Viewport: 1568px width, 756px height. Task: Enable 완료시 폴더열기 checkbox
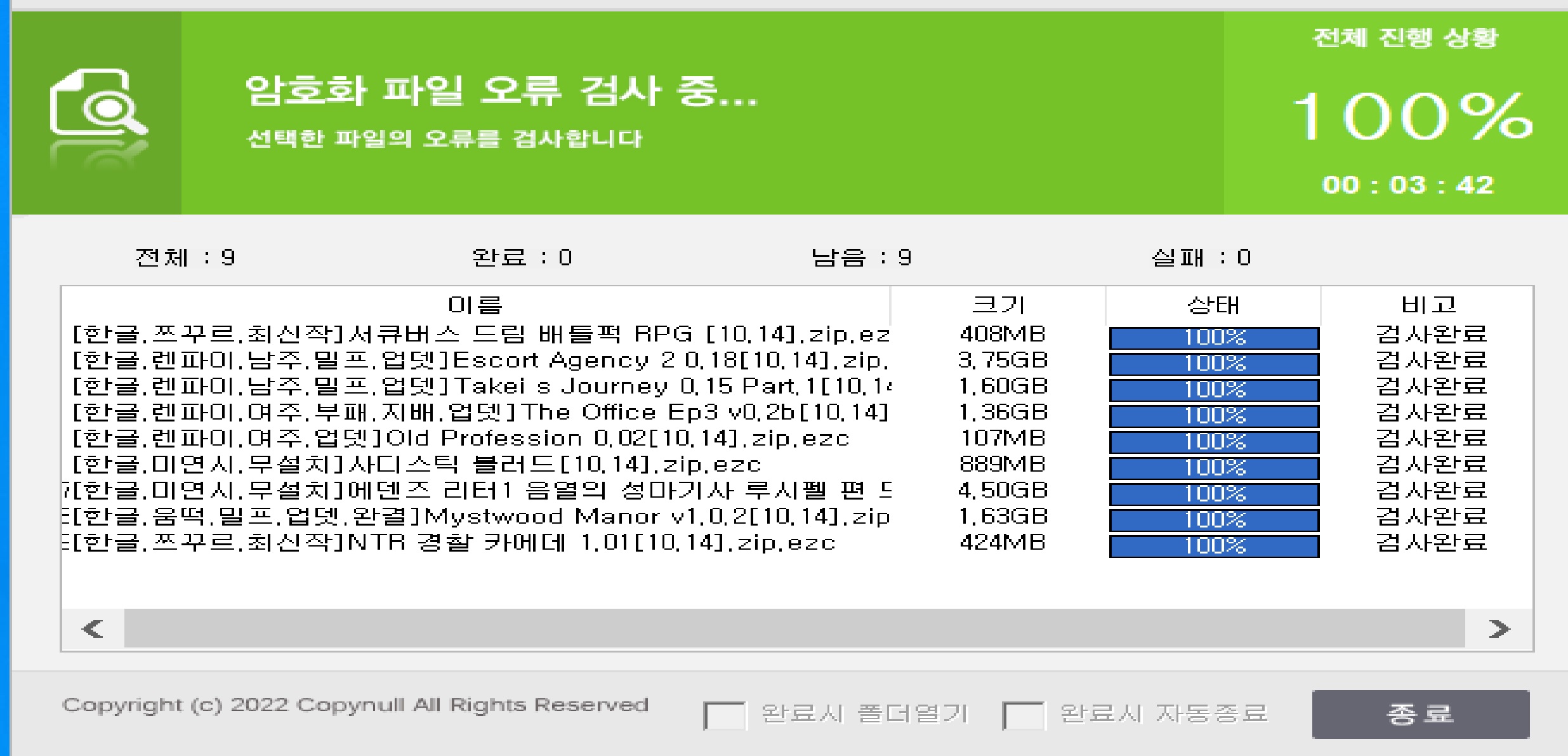tap(724, 715)
